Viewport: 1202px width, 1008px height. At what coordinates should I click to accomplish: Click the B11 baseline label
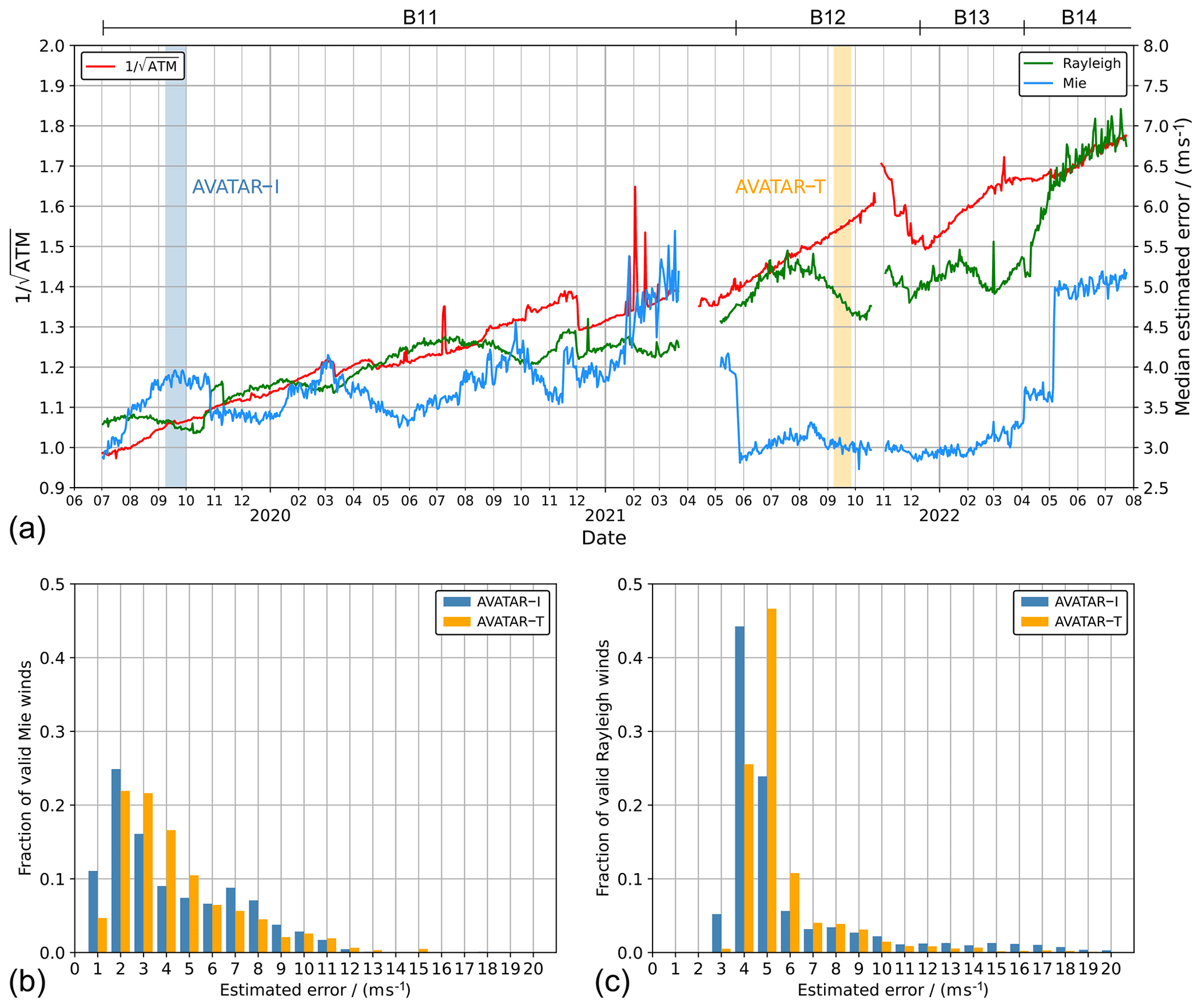click(x=420, y=18)
